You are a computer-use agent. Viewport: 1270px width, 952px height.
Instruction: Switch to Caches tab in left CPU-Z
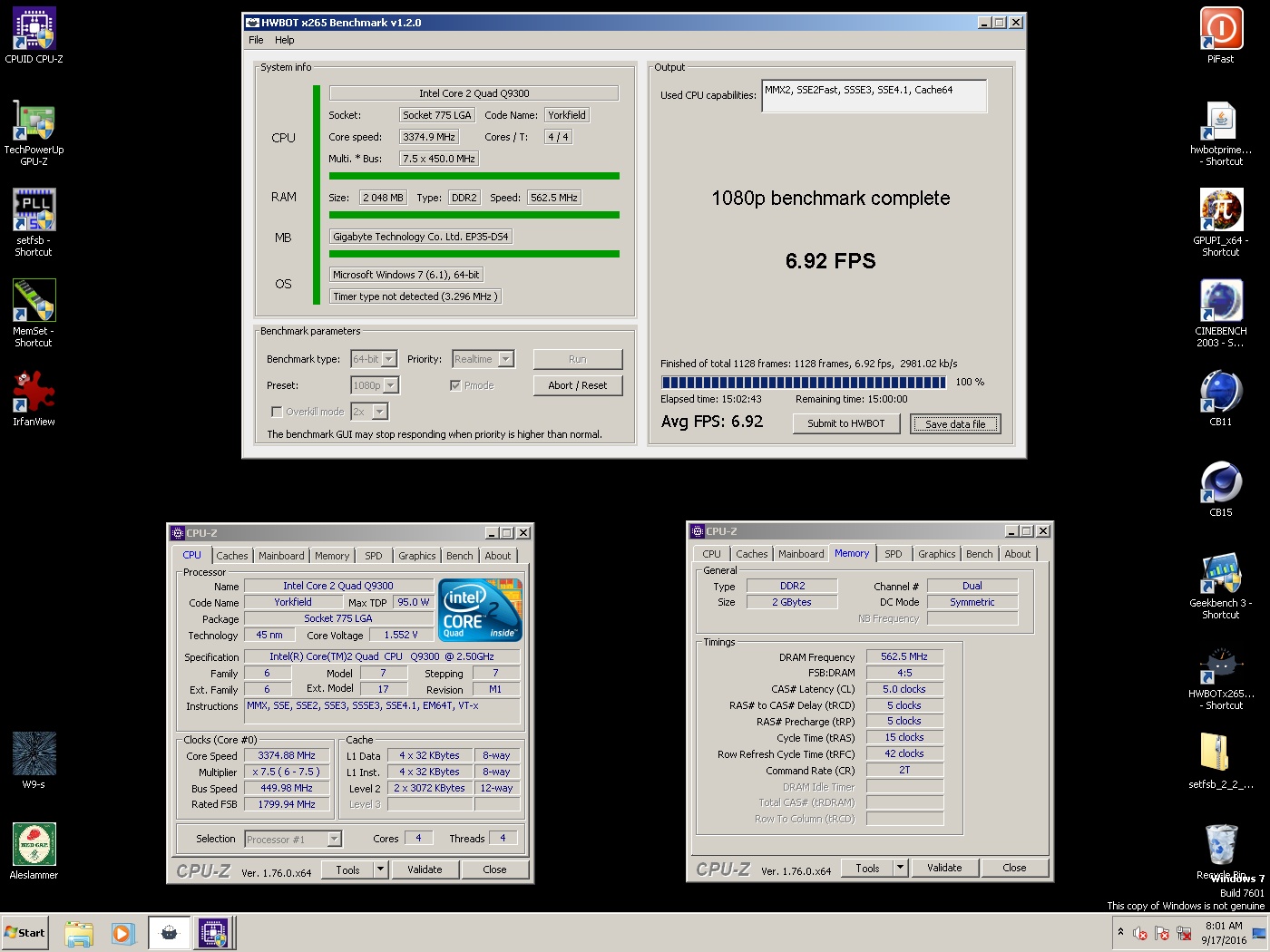pyautogui.click(x=232, y=556)
